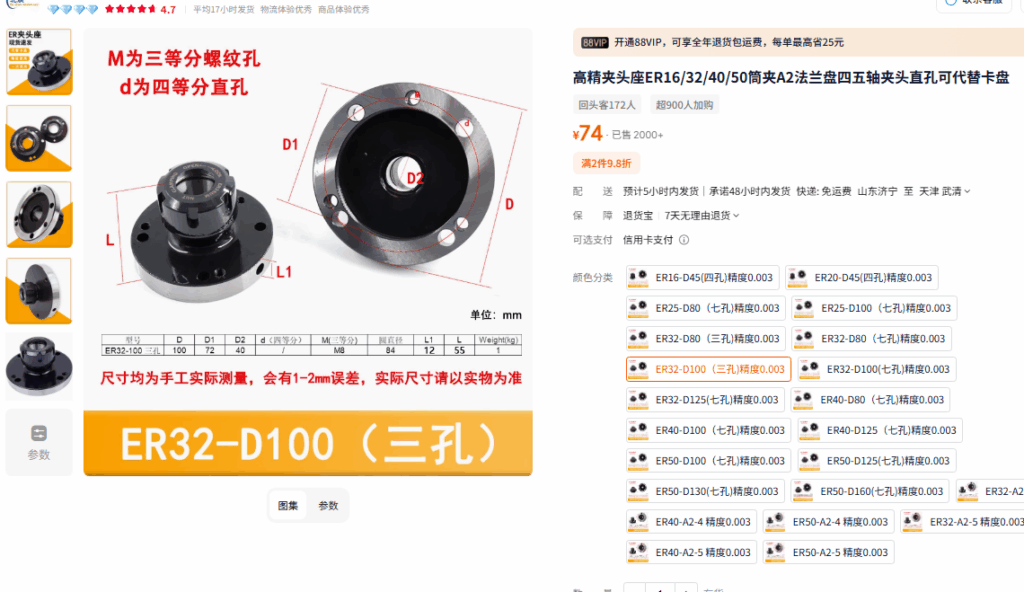Screen dimensions: 1024x592
Task: Click the 满2件9.8折 discount tag
Action: (606, 163)
